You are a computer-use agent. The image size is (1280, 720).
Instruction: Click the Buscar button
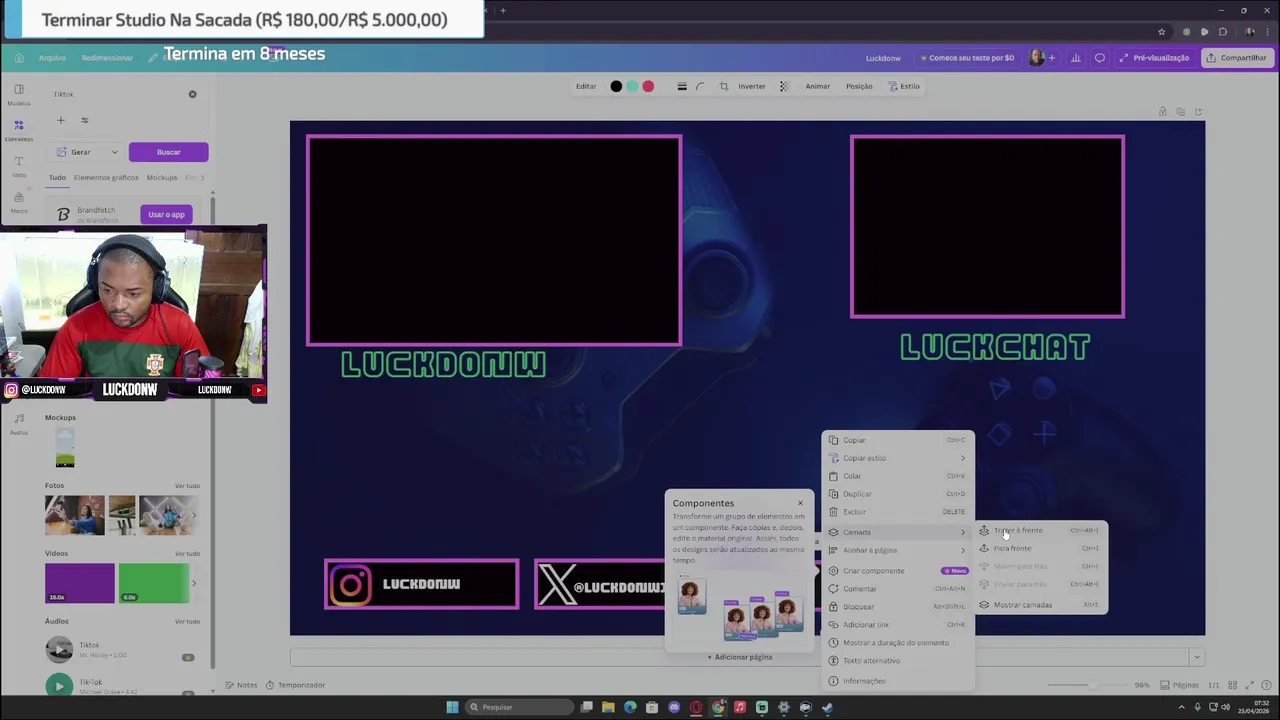pos(168,152)
